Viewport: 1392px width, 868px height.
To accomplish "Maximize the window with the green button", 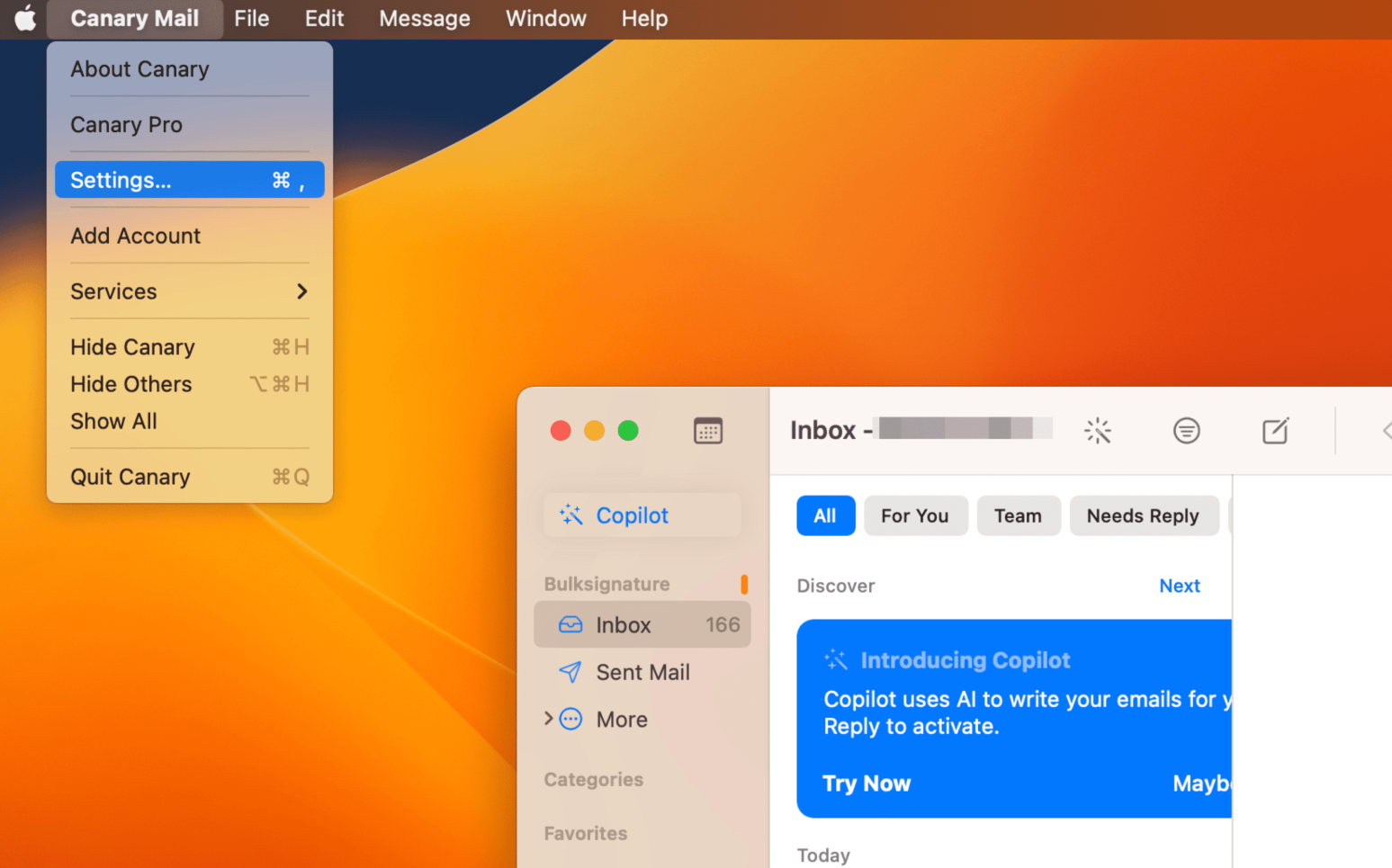I will (x=628, y=431).
